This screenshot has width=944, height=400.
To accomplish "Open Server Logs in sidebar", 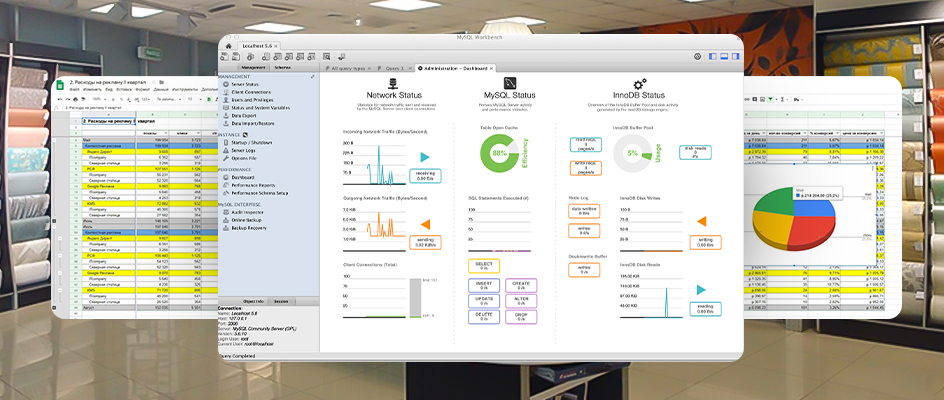I will (x=240, y=151).
